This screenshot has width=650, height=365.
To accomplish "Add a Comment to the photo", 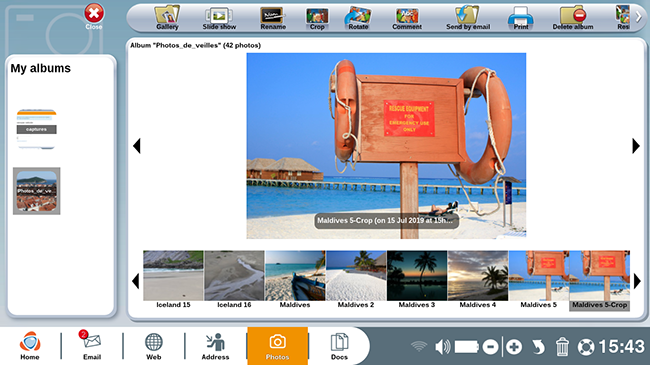I will coord(407,18).
